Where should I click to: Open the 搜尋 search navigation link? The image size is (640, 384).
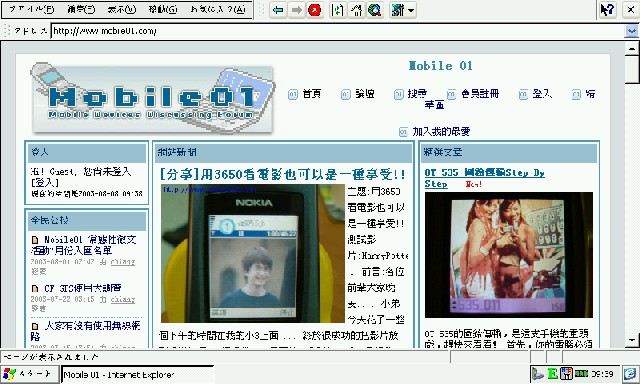pyautogui.click(x=417, y=93)
